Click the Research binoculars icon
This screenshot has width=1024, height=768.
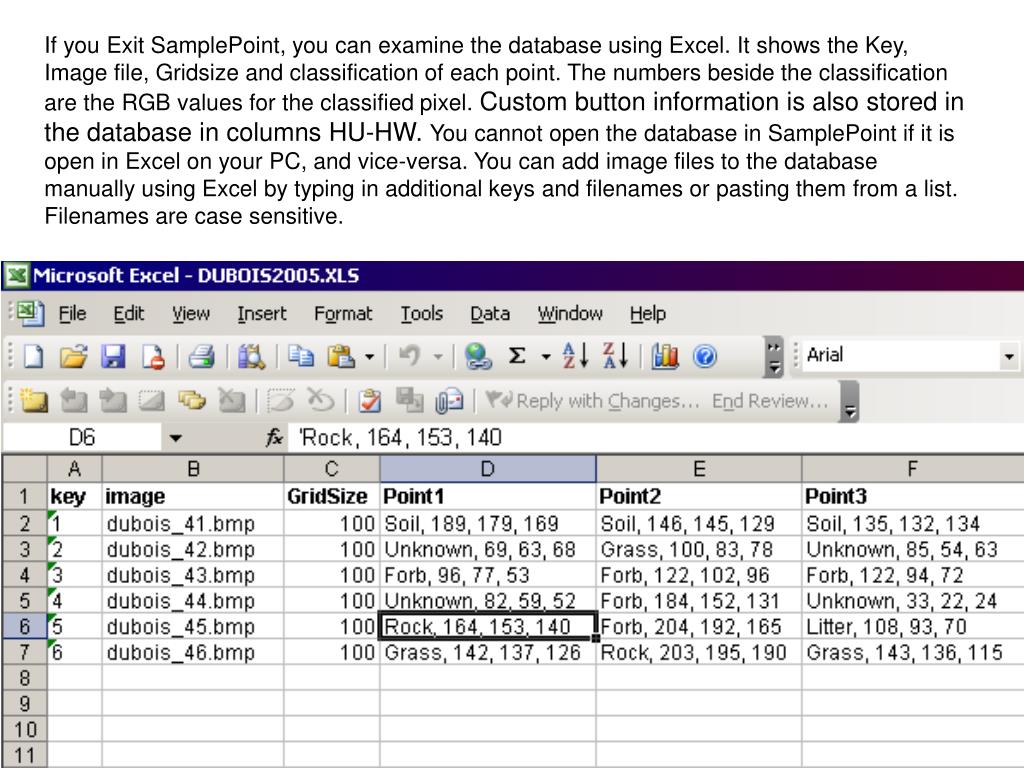251,357
